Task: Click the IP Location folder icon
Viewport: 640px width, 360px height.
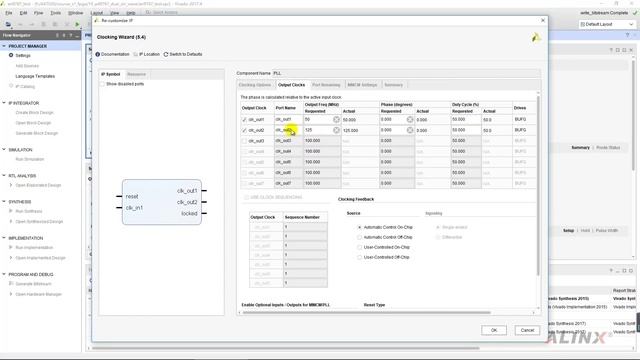Action: point(136,54)
